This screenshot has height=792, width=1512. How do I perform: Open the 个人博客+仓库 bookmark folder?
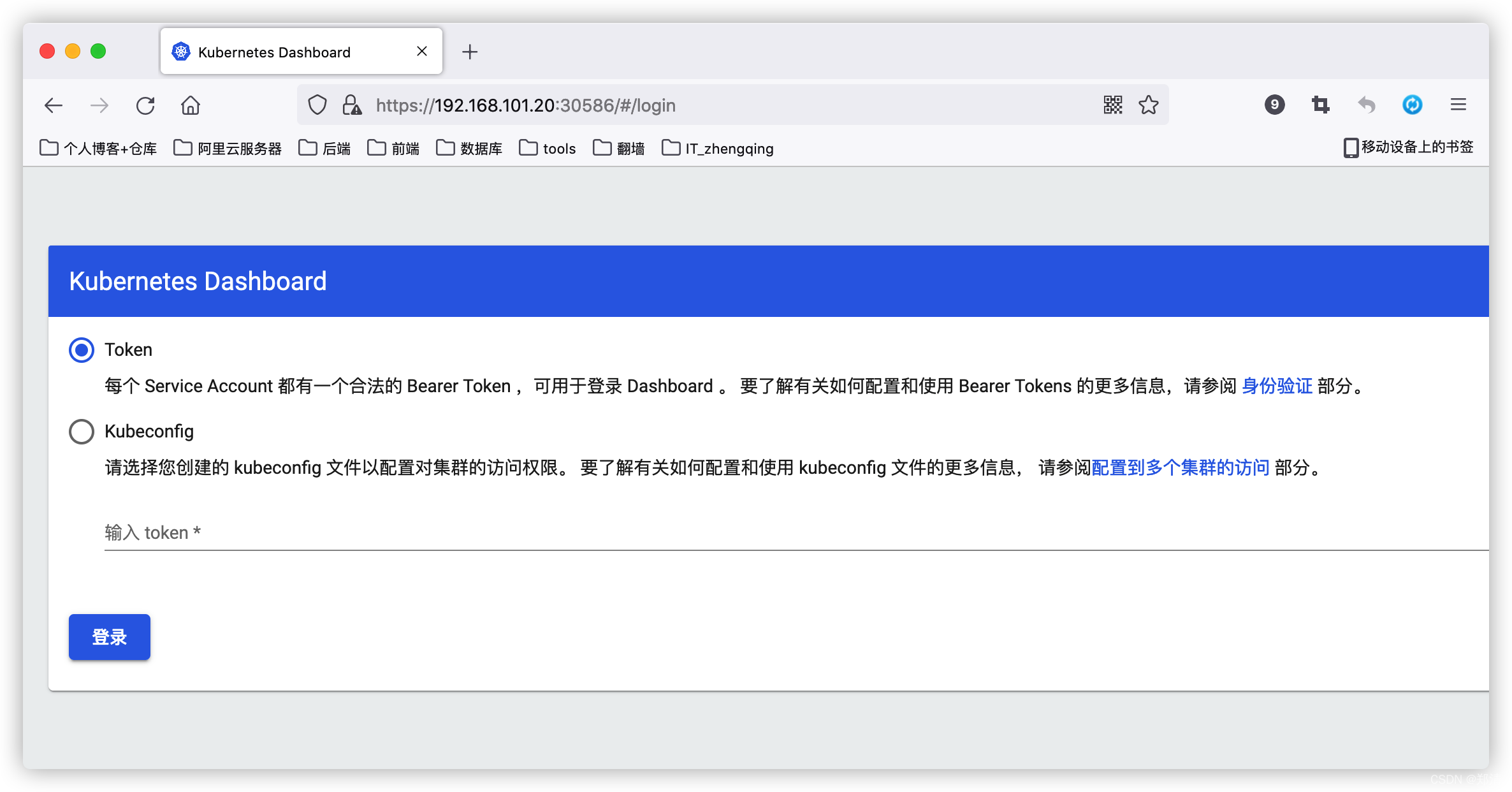click(98, 149)
